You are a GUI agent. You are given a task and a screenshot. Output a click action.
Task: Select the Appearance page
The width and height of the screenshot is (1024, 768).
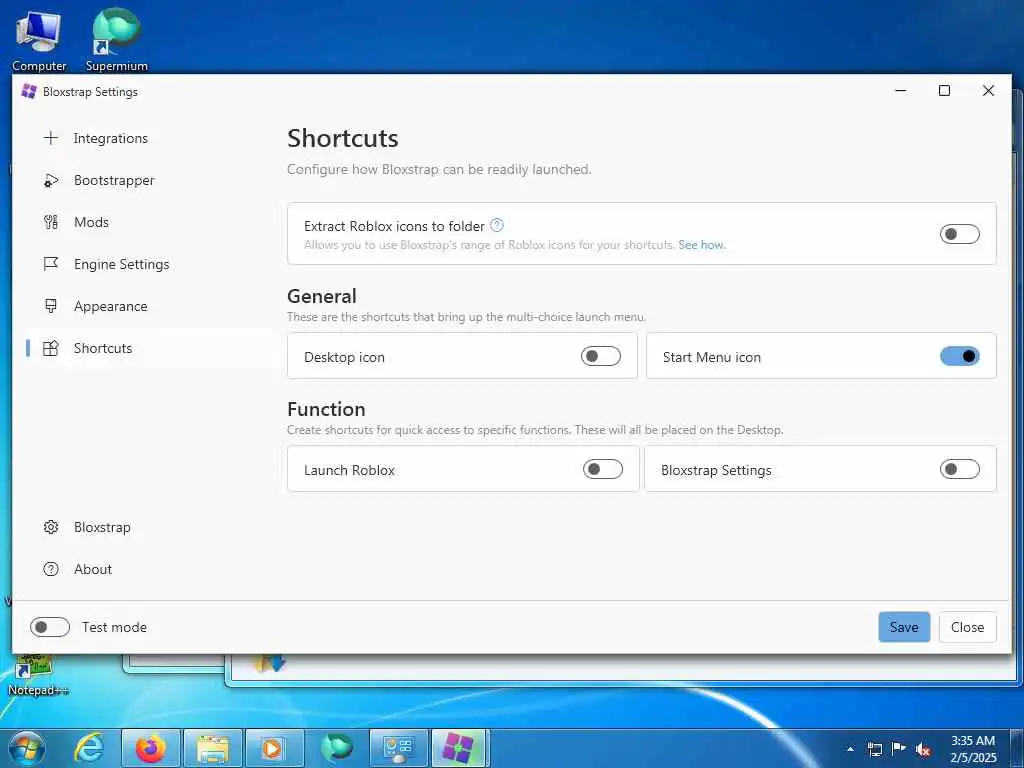pyautogui.click(x=149, y=306)
